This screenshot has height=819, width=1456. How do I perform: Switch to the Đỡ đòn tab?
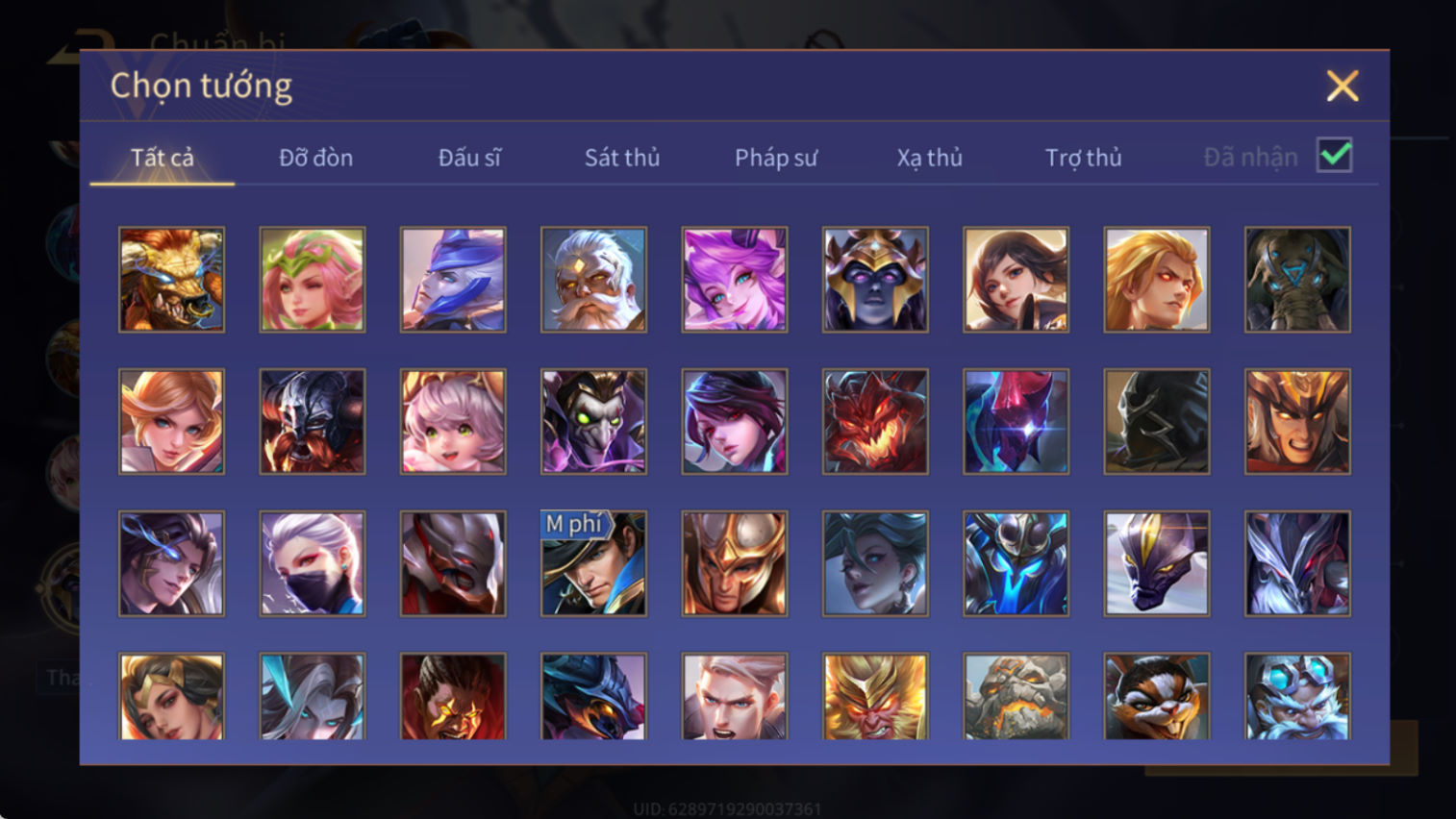coord(315,158)
